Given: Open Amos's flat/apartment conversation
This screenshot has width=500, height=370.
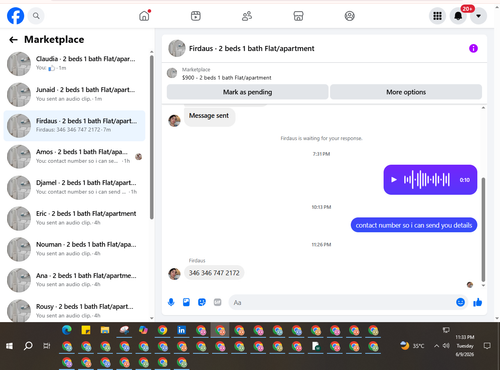Looking at the screenshot, I should click(74, 156).
